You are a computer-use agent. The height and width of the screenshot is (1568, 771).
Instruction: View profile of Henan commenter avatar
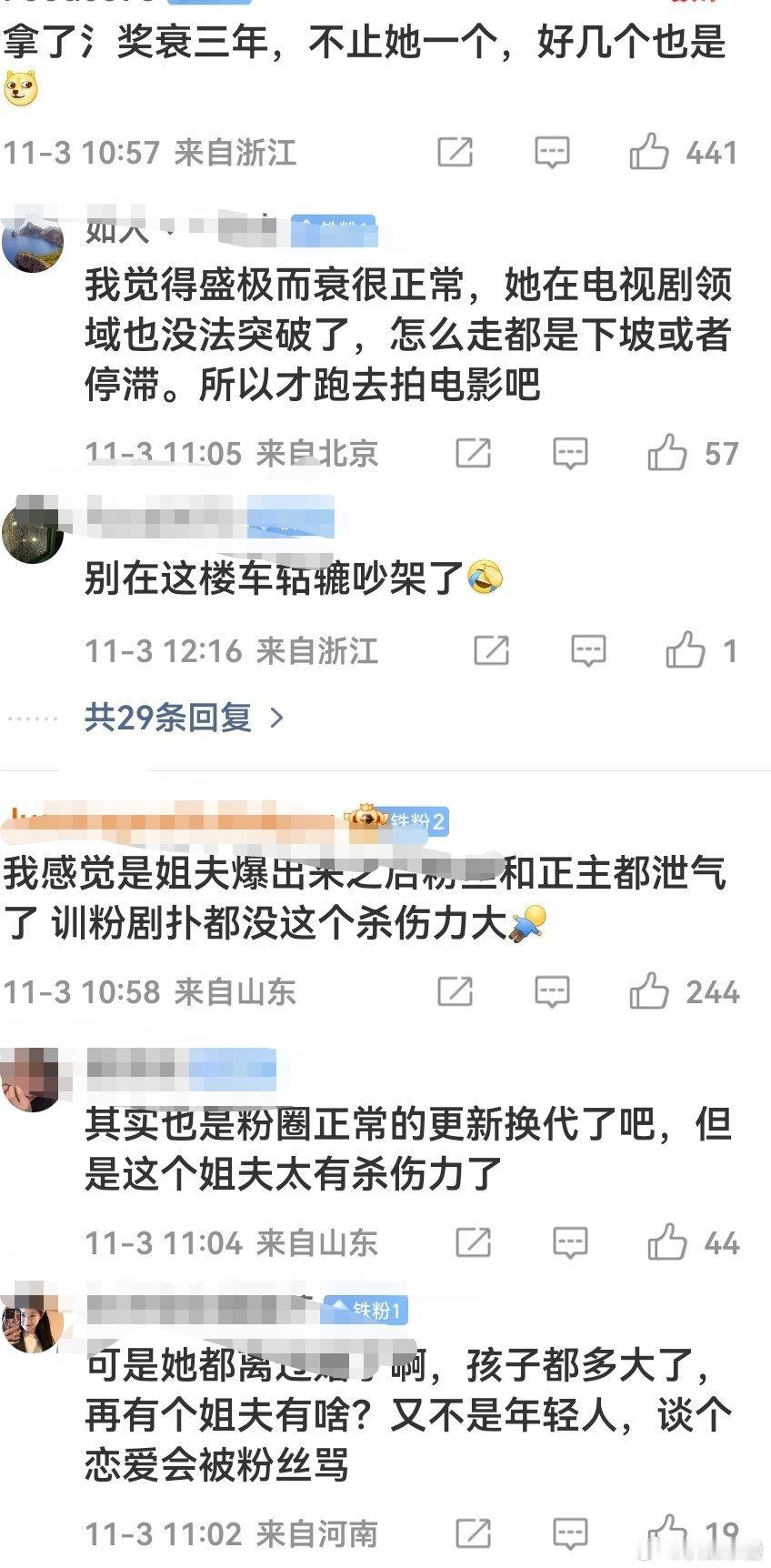(x=33, y=1322)
